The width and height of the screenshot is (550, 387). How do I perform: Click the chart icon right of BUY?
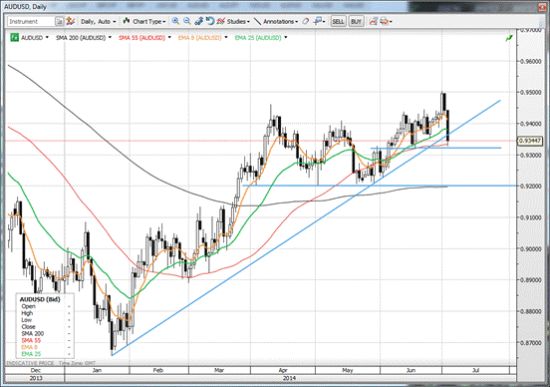click(x=373, y=21)
